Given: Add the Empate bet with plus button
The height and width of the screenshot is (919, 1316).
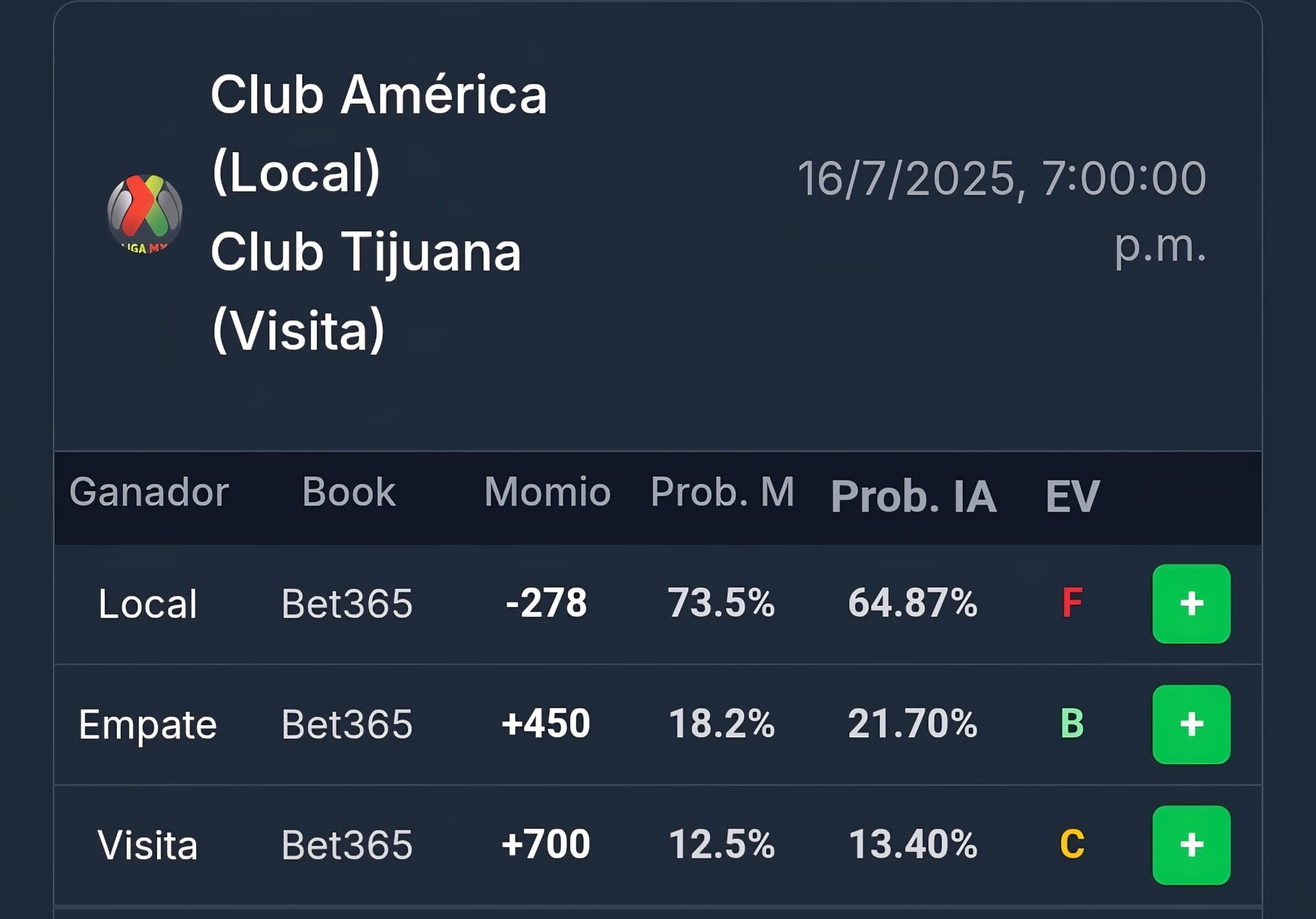Looking at the screenshot, I should pyautogui.click(x=1191, y=724).
